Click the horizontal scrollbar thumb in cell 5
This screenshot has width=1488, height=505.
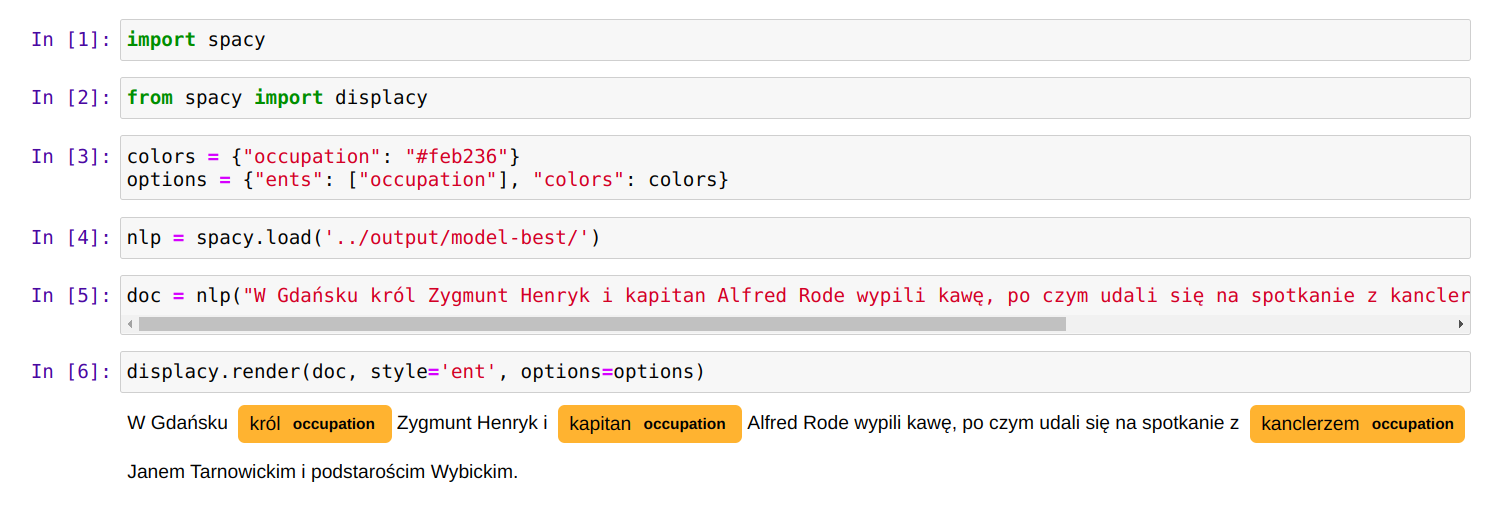coord(602,324)
